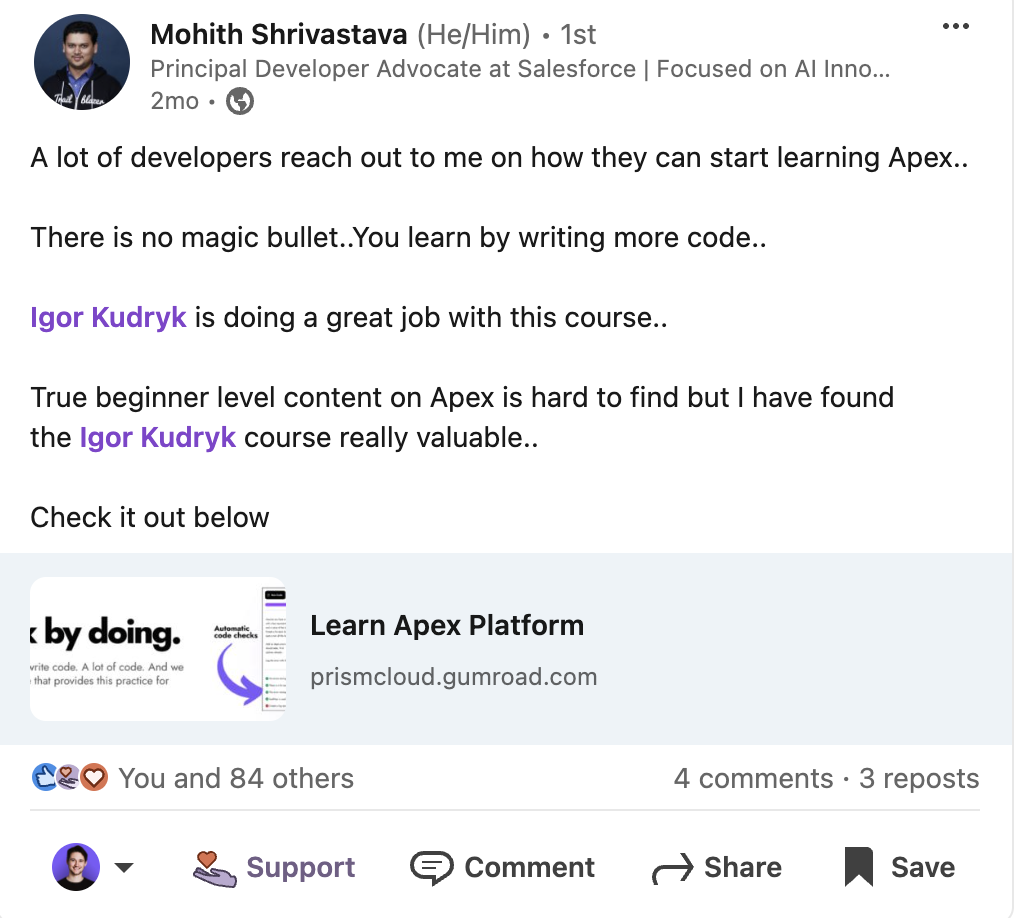1016x918 pixels.
Task: View the 4 comments
Action: [x=753, y=778]
